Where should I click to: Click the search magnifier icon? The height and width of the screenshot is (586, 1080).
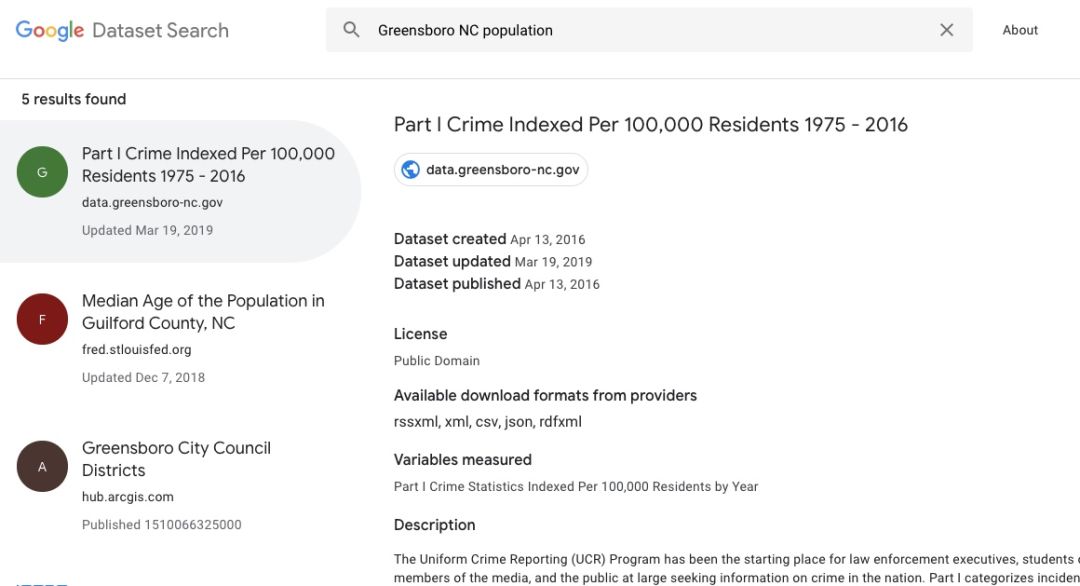pos(351,30)
